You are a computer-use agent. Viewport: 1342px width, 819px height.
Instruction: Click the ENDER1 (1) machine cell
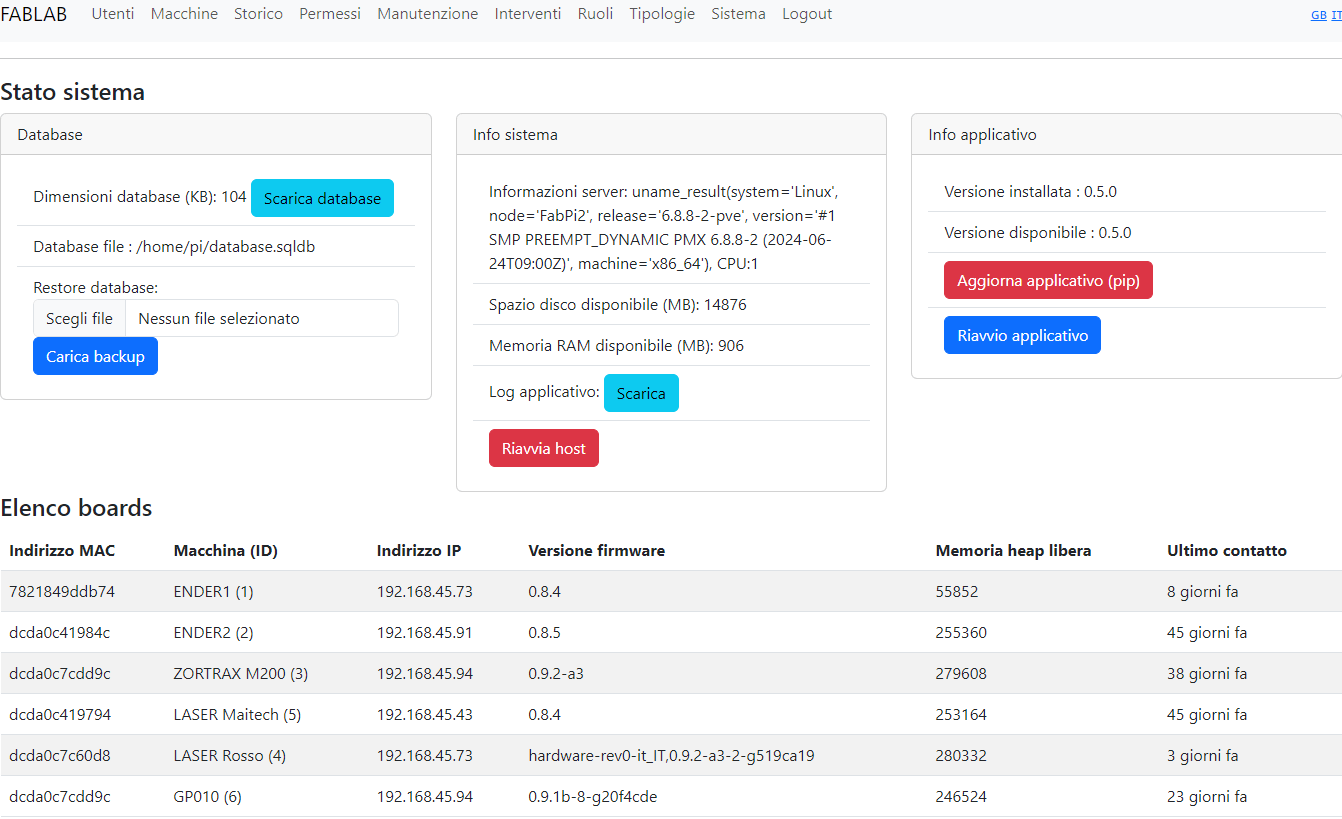tap(213, 591)
